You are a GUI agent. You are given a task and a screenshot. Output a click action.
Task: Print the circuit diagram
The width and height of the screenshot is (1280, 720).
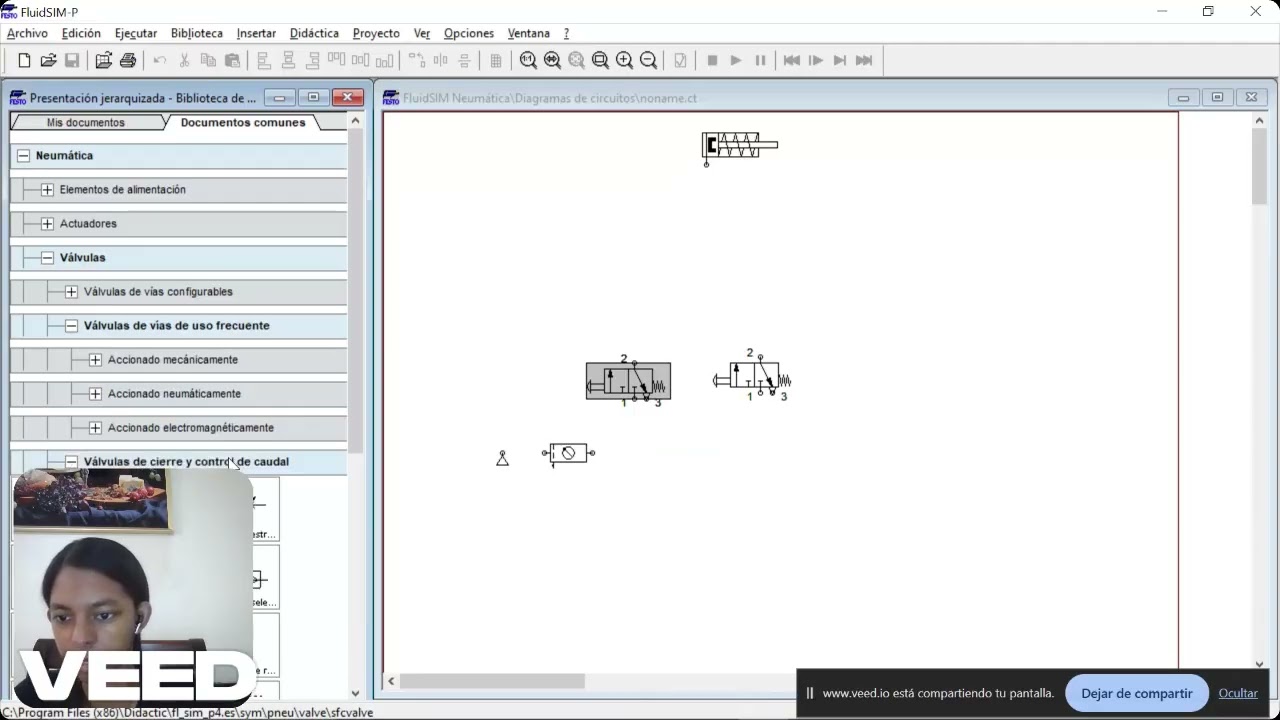tap(128, 61)
